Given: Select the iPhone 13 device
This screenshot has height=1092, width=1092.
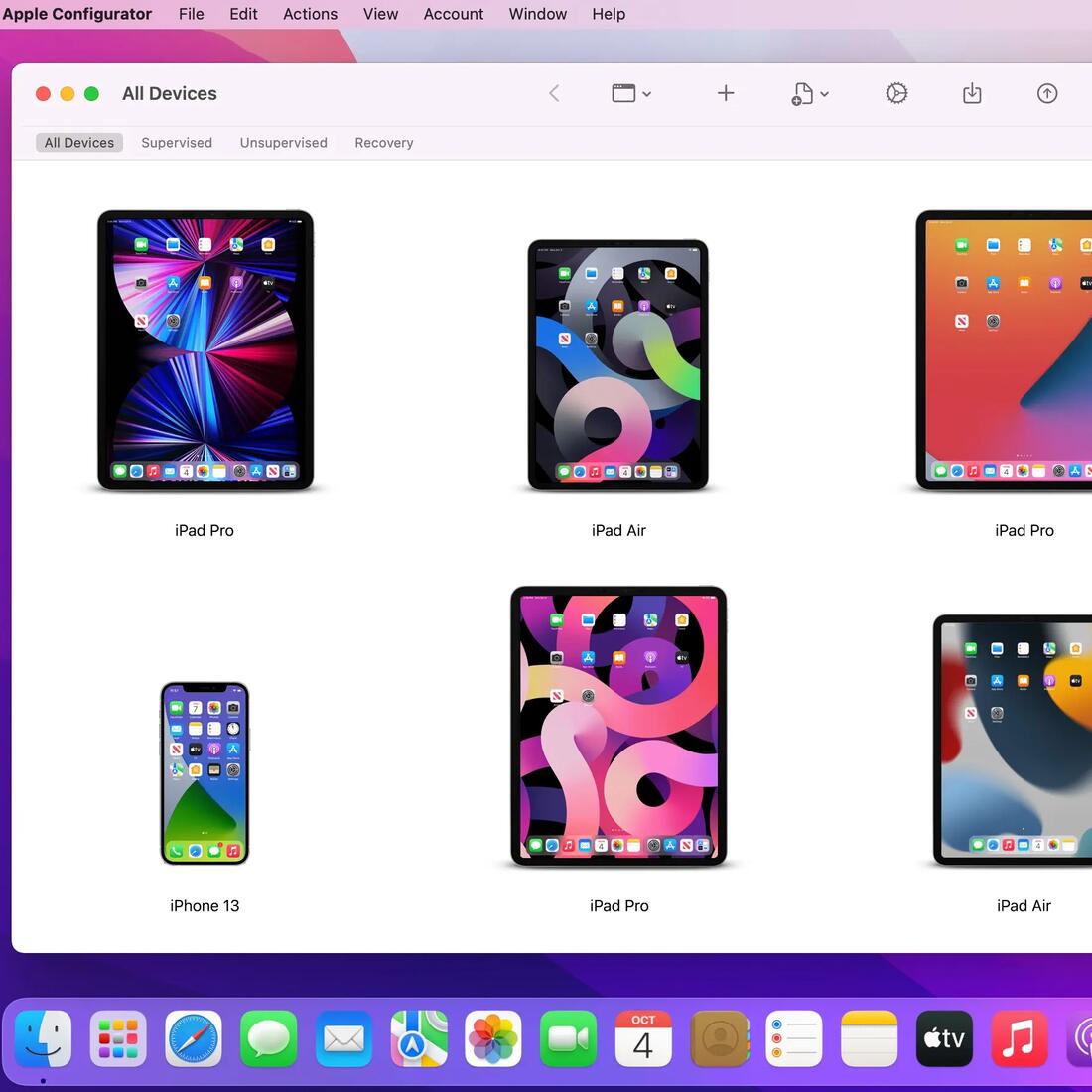Looking at the screenshot, I should 204,772.
